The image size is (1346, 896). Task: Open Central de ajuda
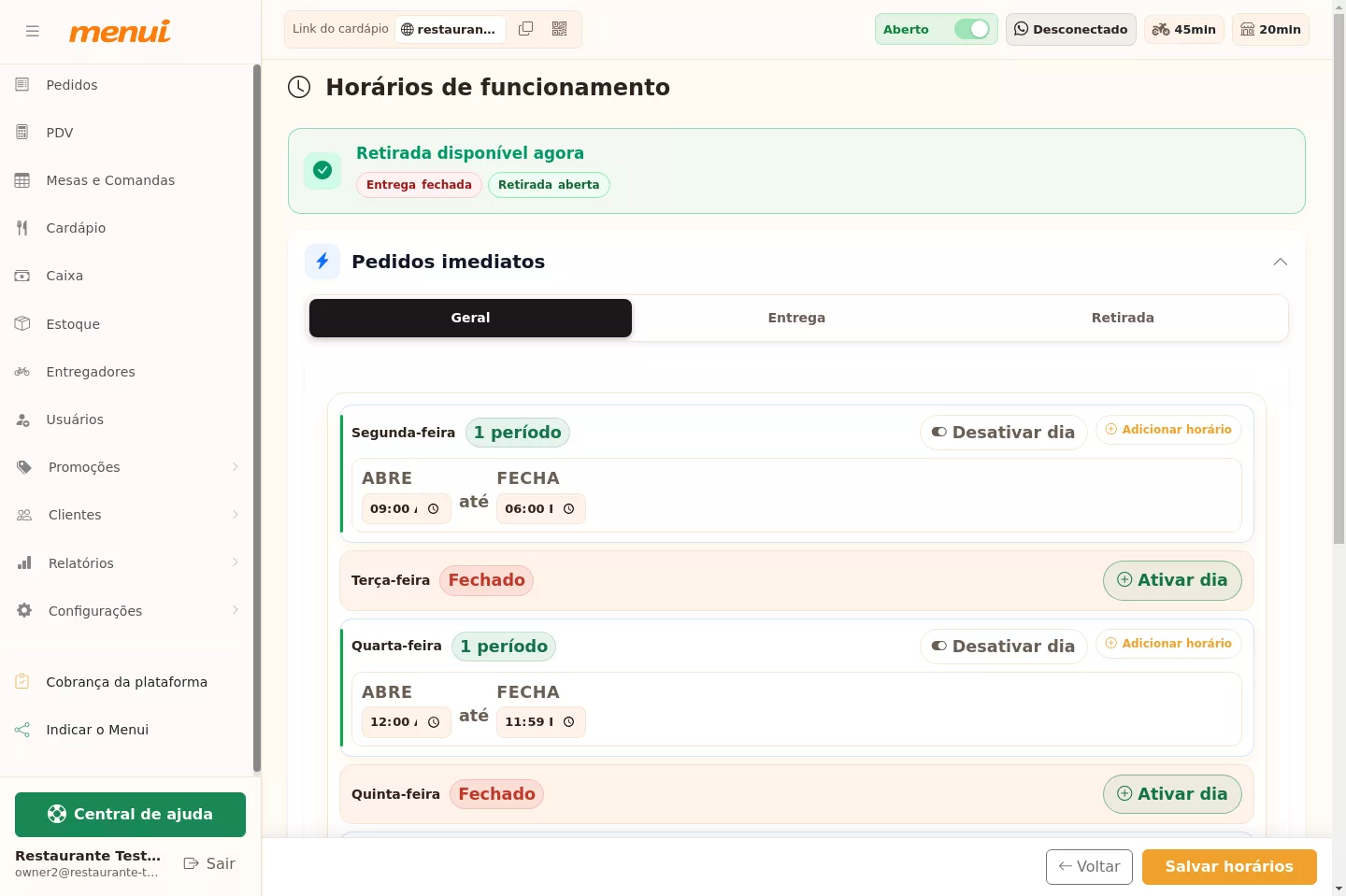130,815
